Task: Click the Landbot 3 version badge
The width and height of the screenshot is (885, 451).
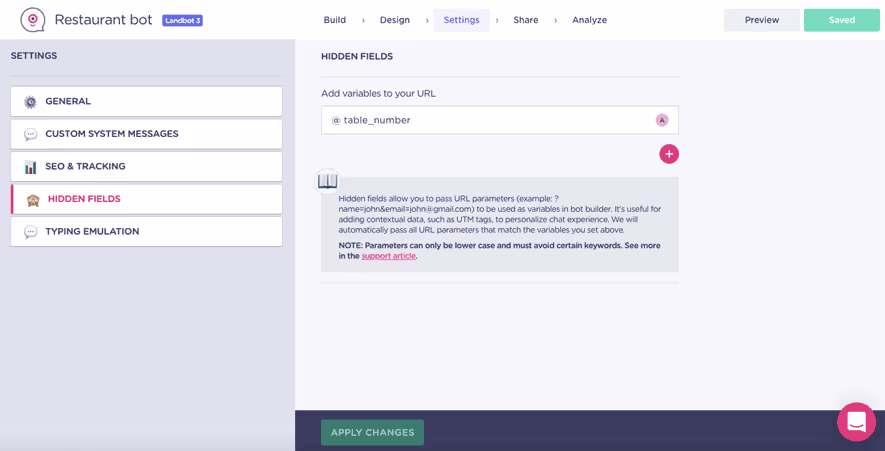Action: [182, 20]
